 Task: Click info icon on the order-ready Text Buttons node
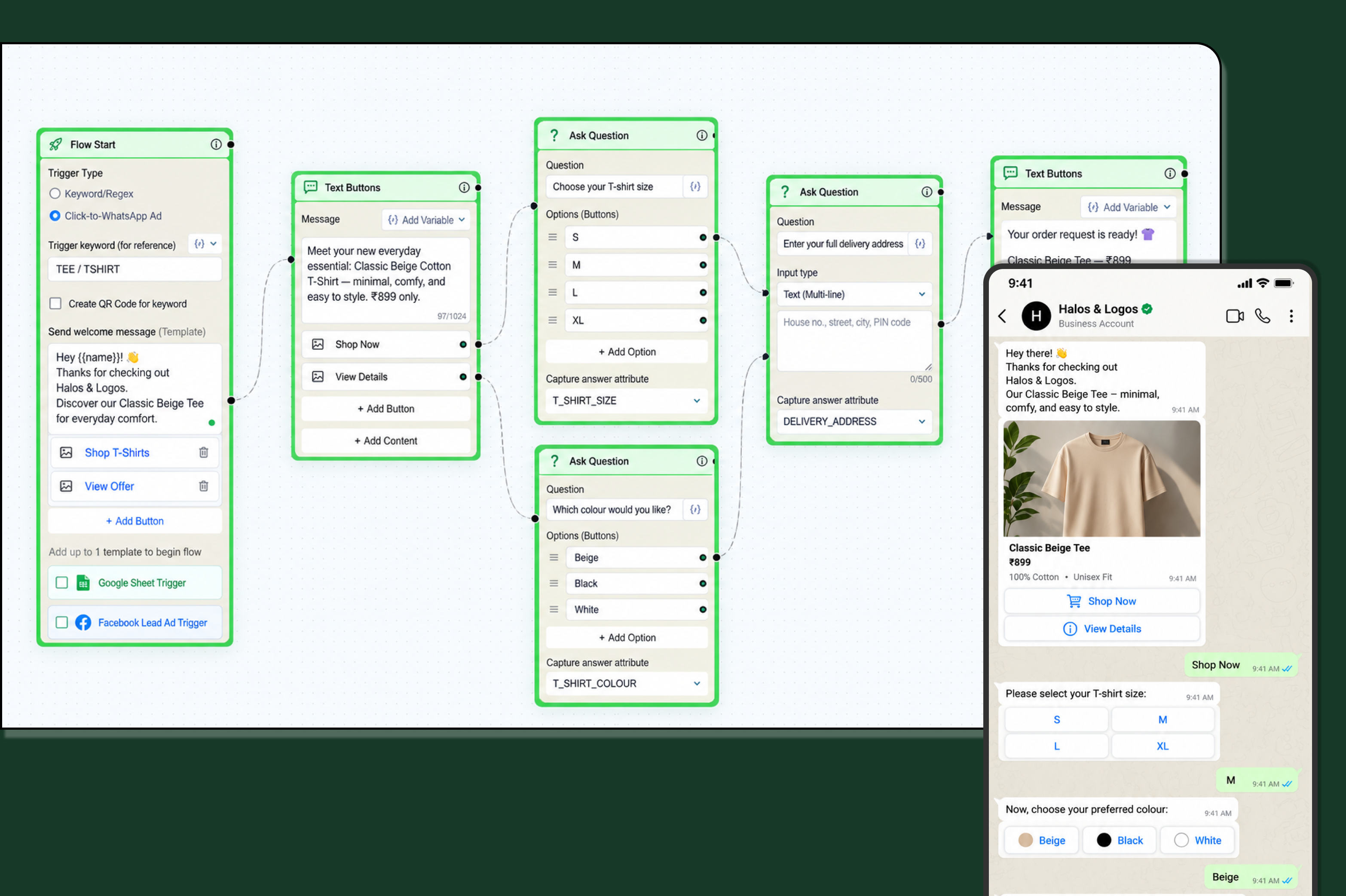tap(1170, 174)
